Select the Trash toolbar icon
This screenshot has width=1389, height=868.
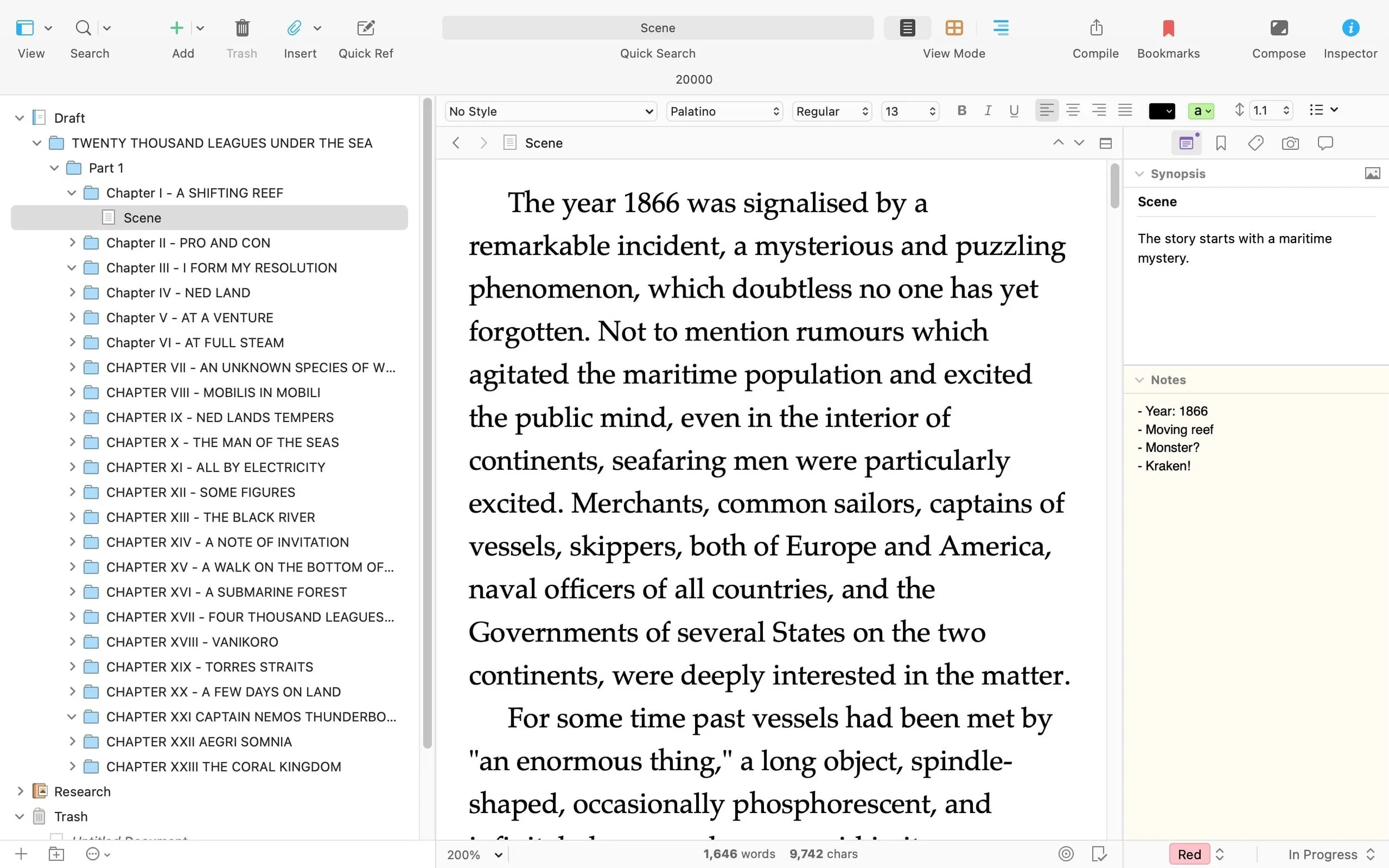click(x=242, y=28)
